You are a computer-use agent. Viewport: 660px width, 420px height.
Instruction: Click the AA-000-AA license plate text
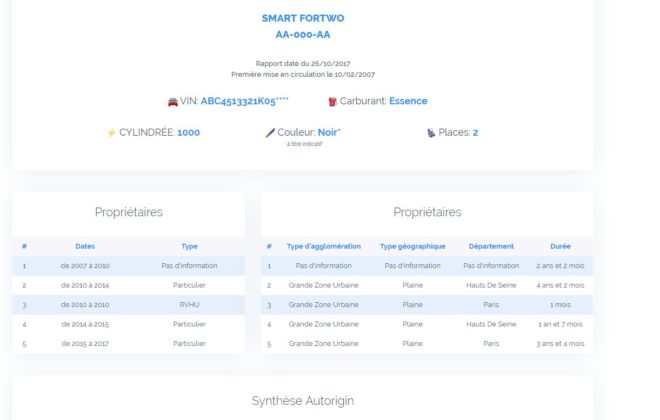click(303, 35)
